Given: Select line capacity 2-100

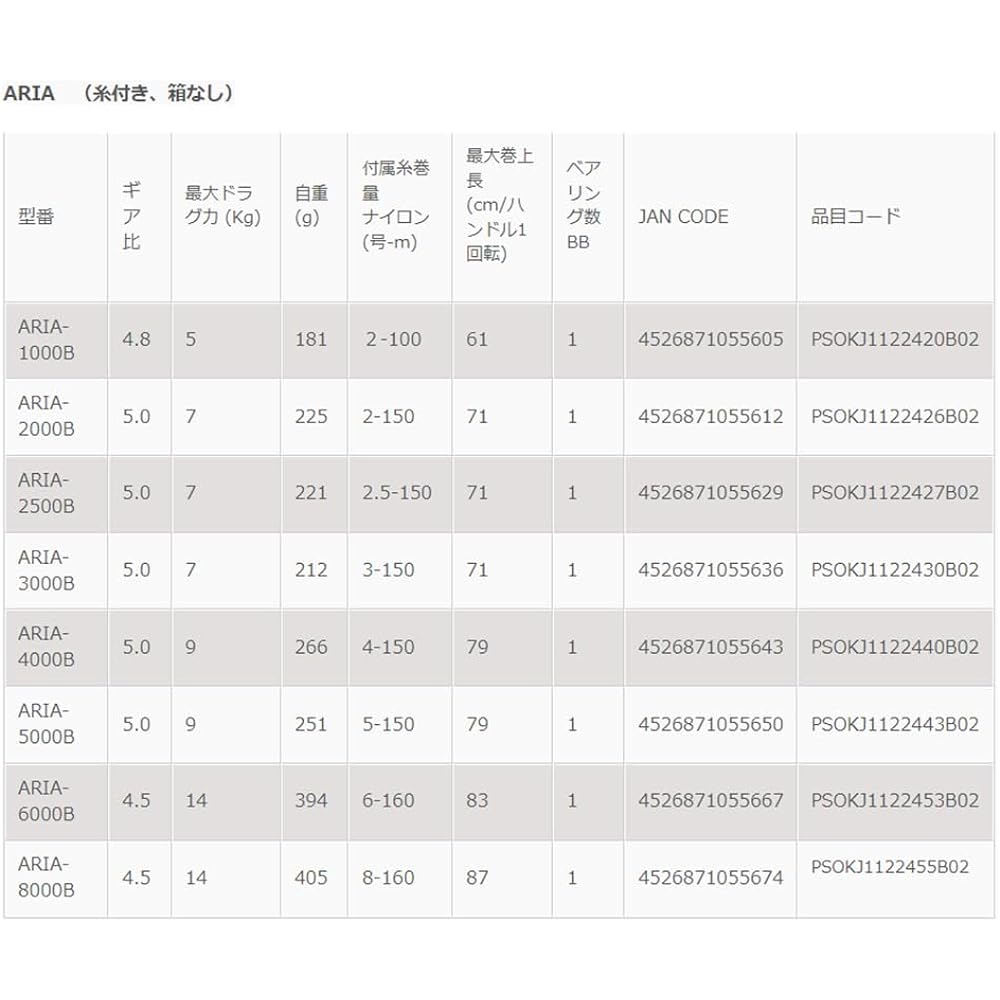Looking at the screenshot, I should 393,339.
